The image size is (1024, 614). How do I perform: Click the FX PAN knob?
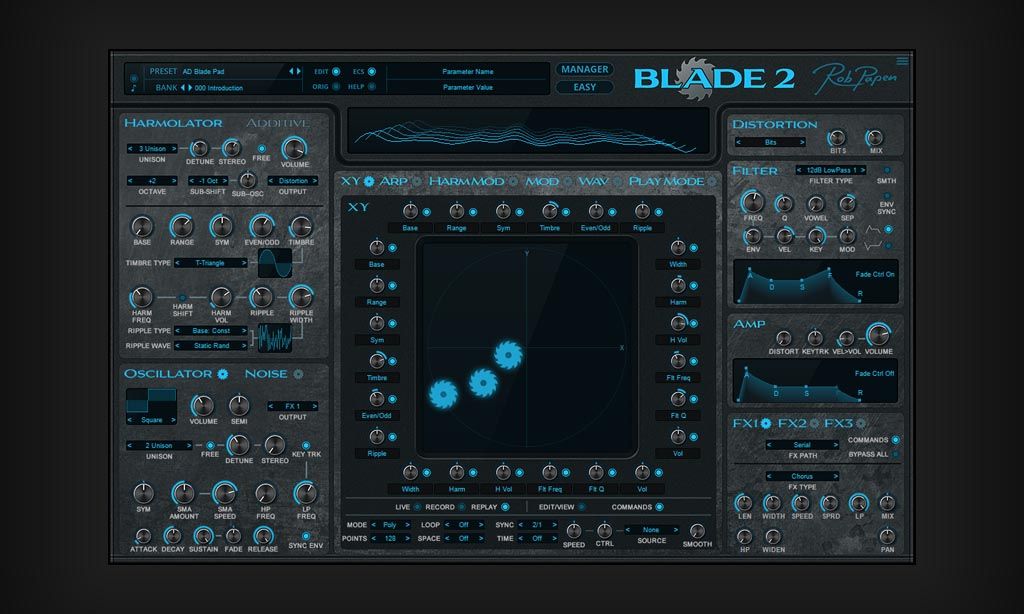[x=887, y=537]
